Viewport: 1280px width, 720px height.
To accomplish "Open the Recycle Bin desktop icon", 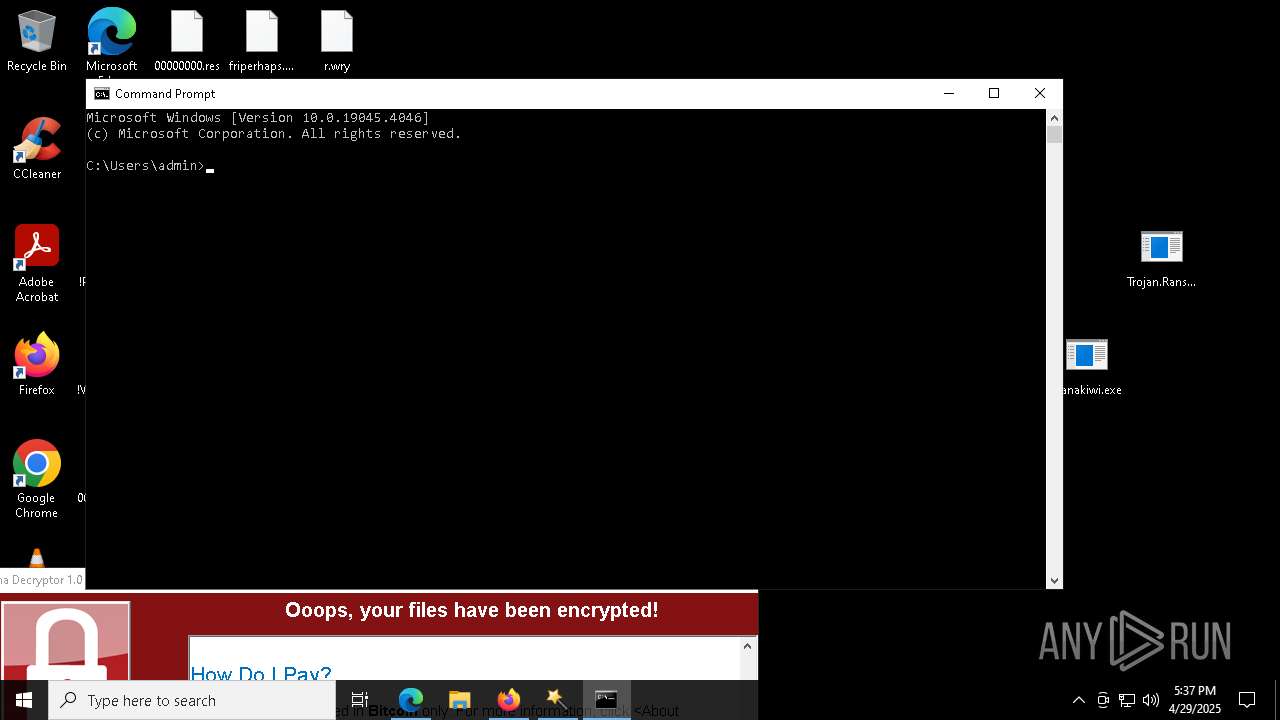I will pos(37,42).
